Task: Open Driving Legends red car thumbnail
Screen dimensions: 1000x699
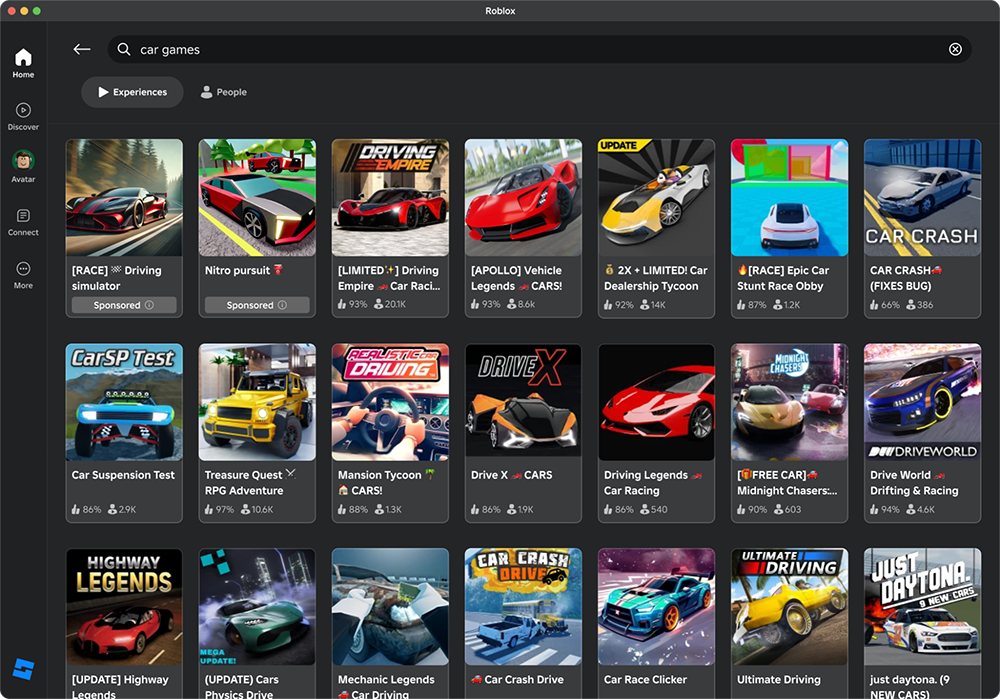Action: [656, 402]
